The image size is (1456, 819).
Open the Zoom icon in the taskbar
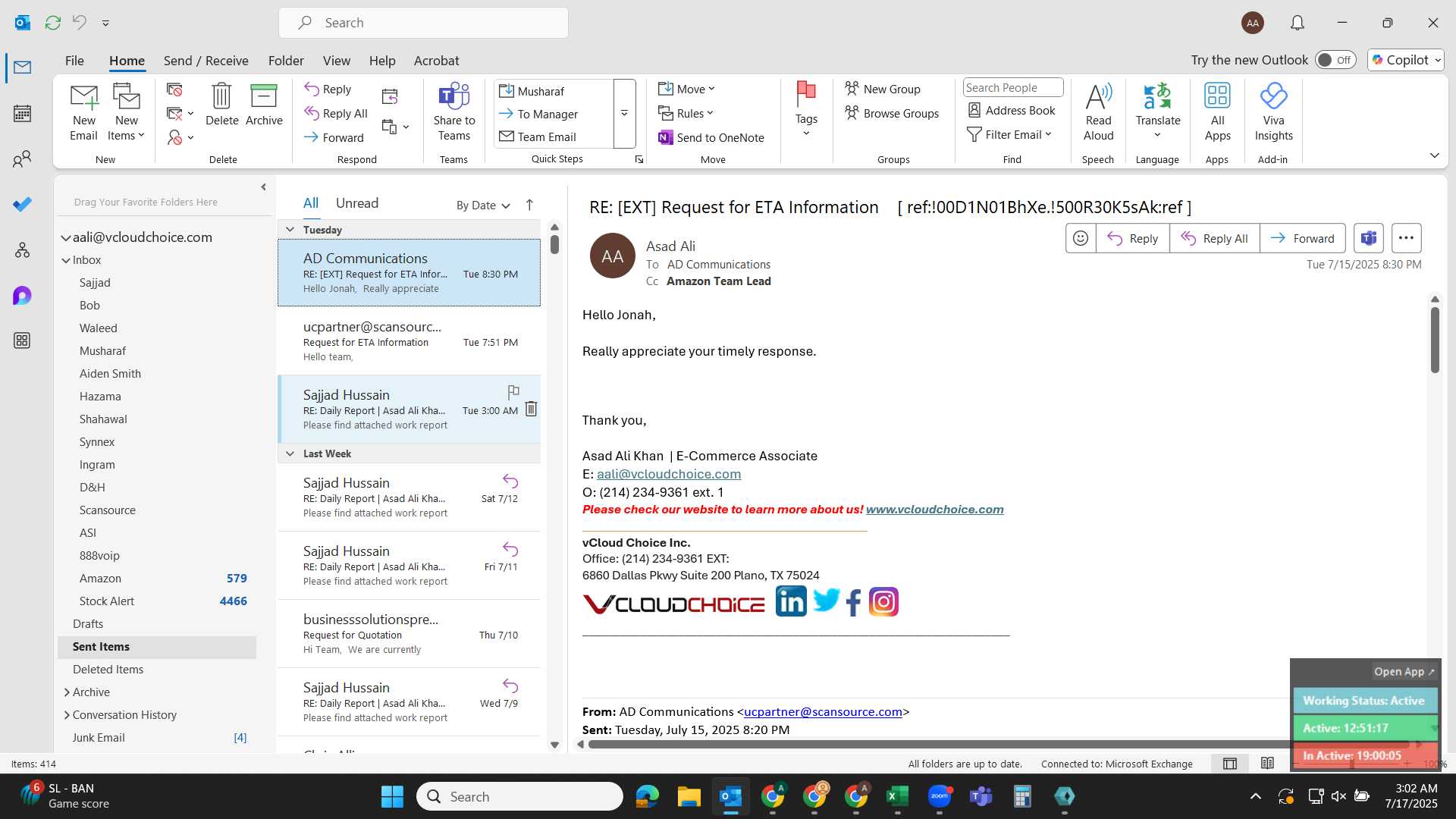pyautogui.click(x=940, y=796)
